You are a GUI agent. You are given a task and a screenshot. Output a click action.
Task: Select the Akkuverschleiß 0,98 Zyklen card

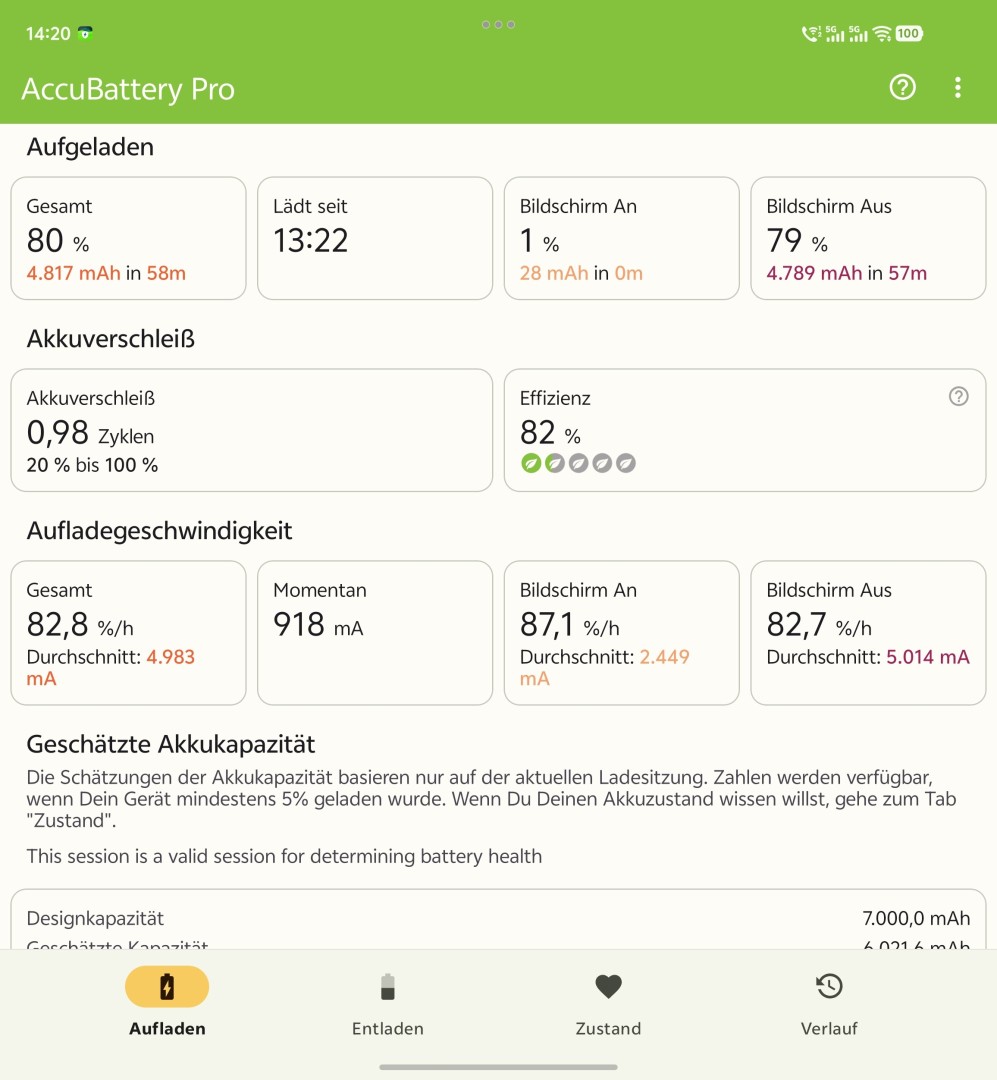(251, 430)
